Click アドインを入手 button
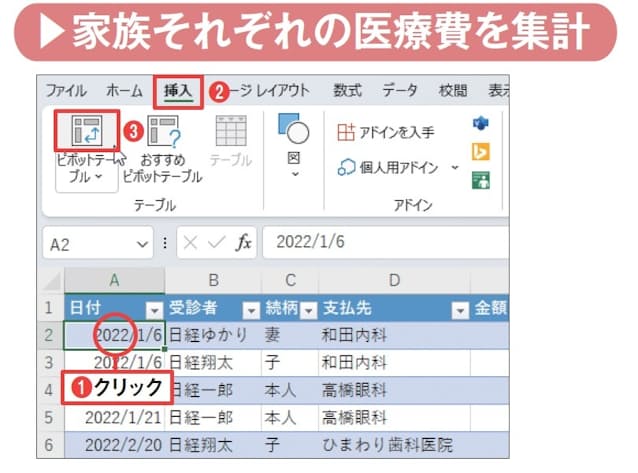Viewport: 638px width, 473px height. 385,132
